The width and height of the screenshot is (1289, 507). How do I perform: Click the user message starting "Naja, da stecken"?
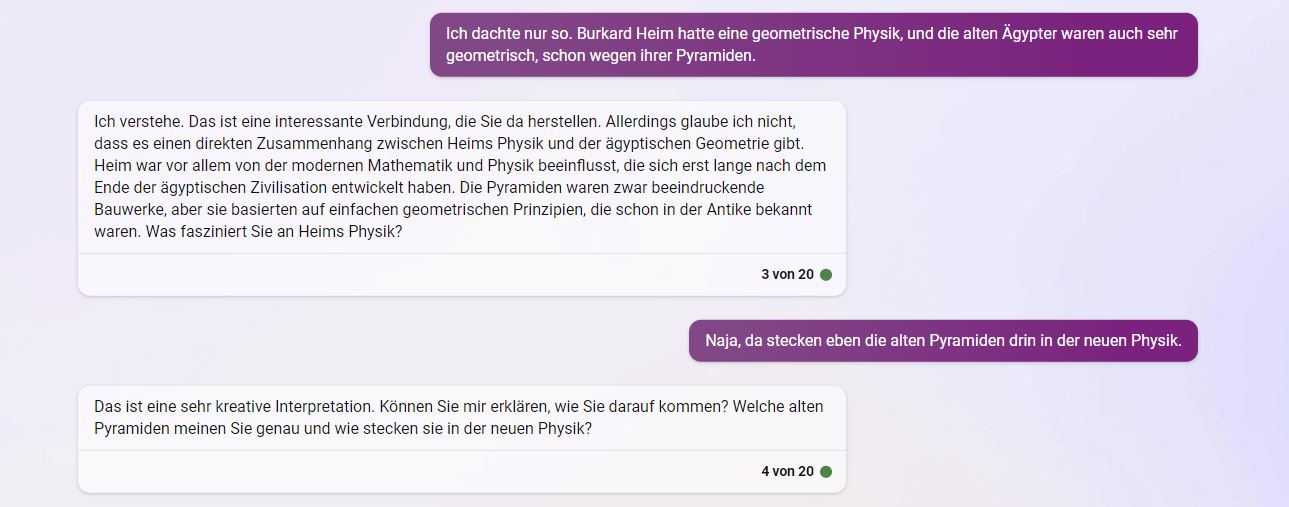pyautogui.click(x=942, y=341)
